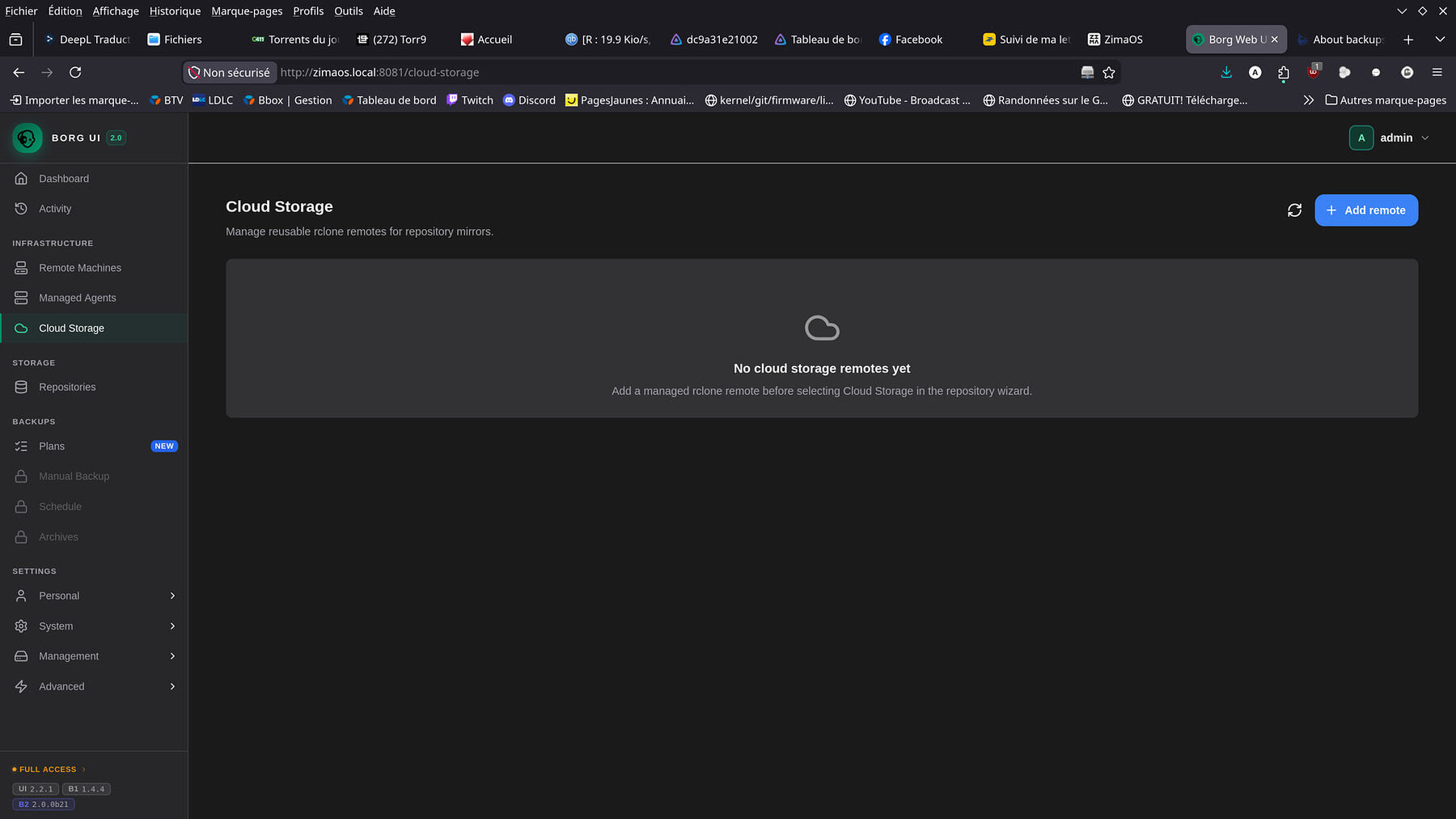The image size is (1456, 819).
Task: Open the Marque-pages menu
Action: point(247,11)
